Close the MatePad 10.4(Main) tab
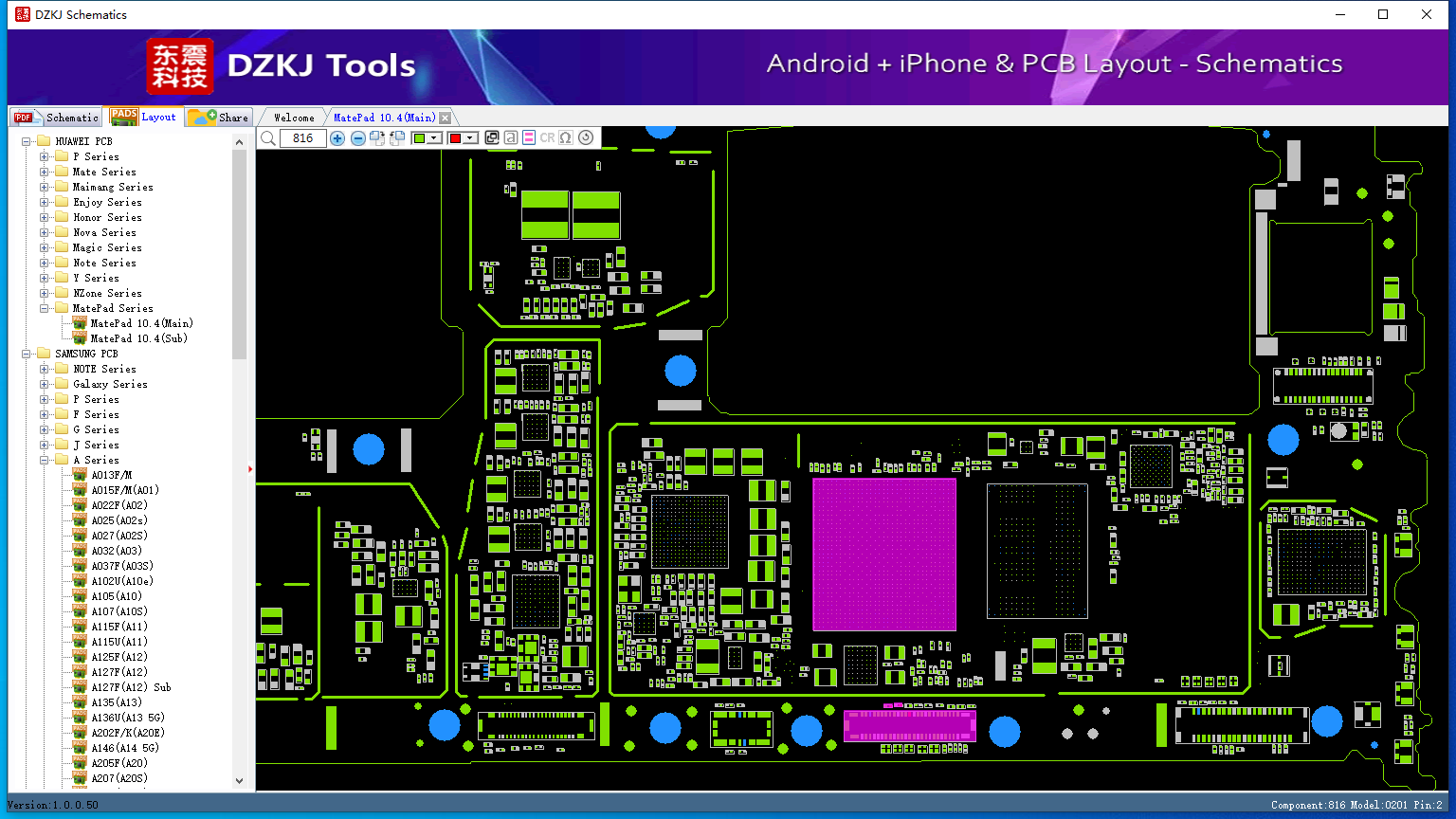The height and width of the screenshot is (819, 1456). click(445, 118)
